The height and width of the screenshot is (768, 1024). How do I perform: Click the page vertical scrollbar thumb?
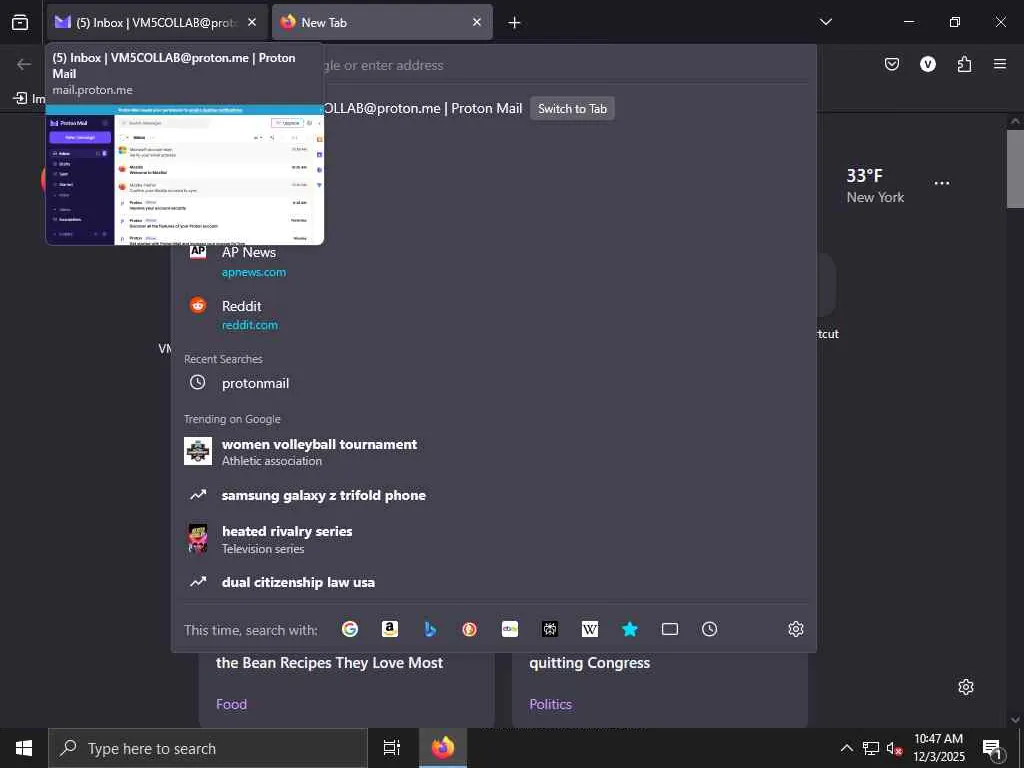pos(1015,168)
